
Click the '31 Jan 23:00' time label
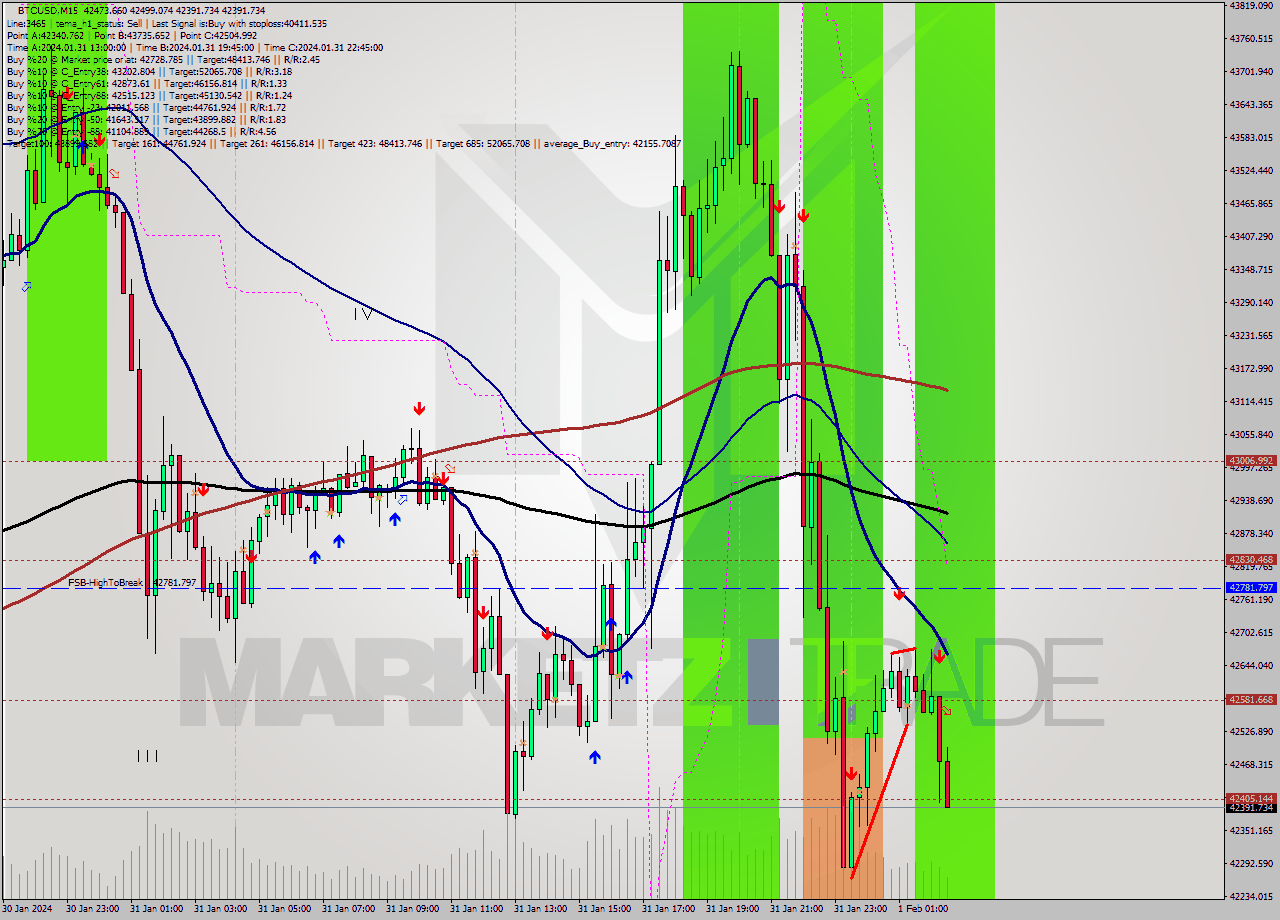click(x=862, y=909)
